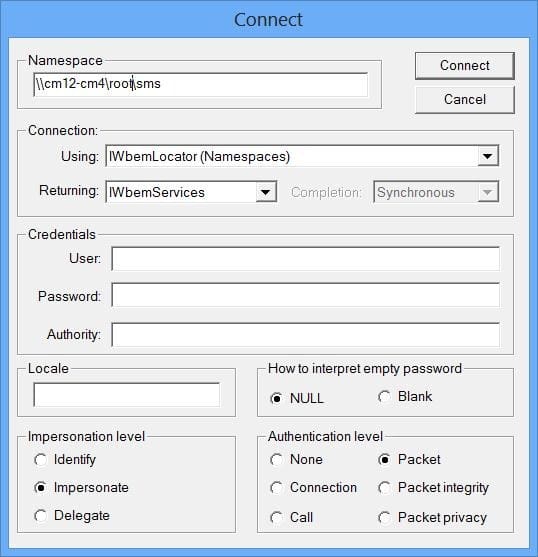This screenshot has width=538, height=557.
Task: Select the Blank empty password option
Action: [405, 396]
